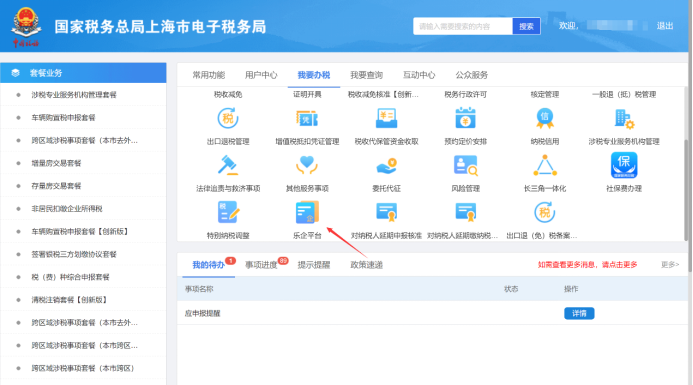693x385 pixels.
Task: Select 增量房交易套餐 in sidebar
Action: pos(56,163)
